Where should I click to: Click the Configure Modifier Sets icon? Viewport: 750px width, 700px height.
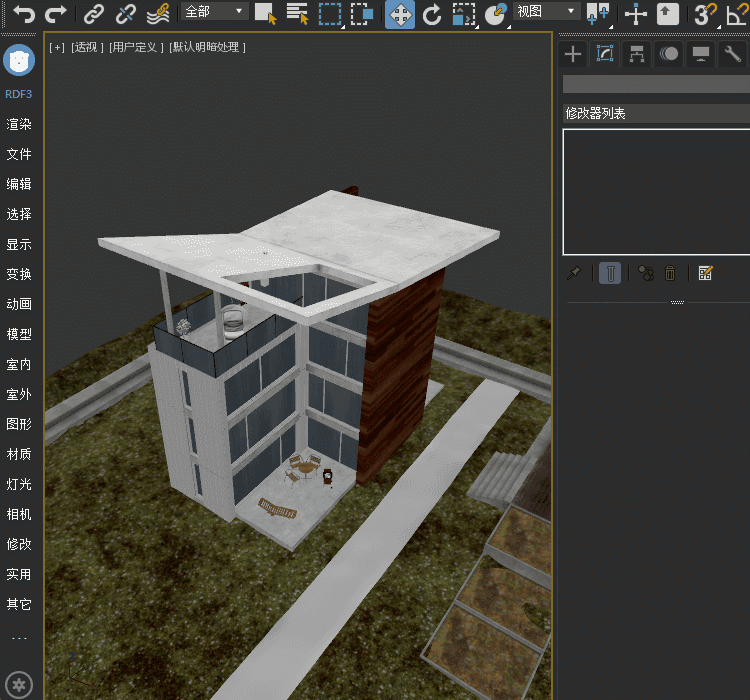pos(705,273)
